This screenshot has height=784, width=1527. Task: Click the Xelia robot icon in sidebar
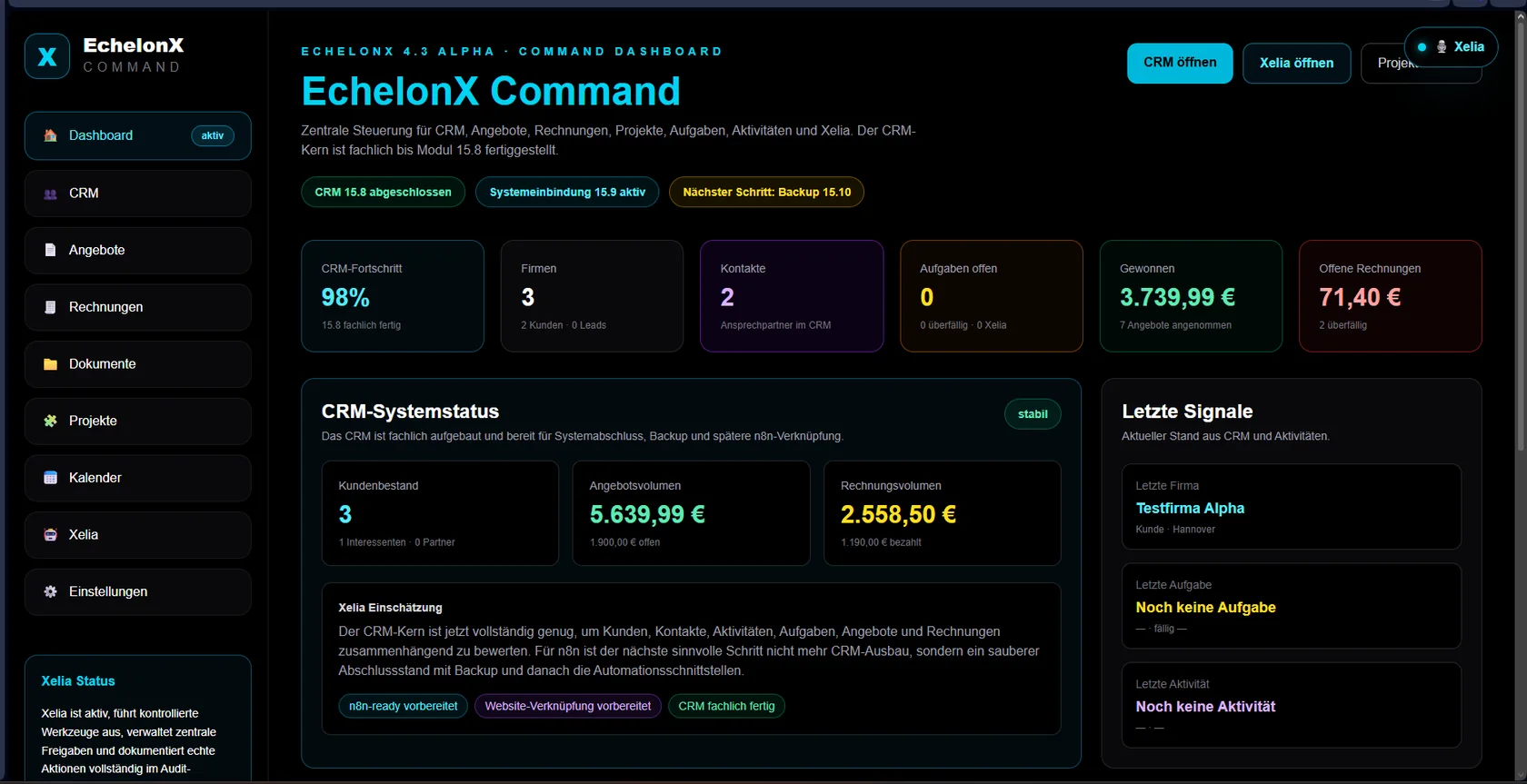coord(51,535)
